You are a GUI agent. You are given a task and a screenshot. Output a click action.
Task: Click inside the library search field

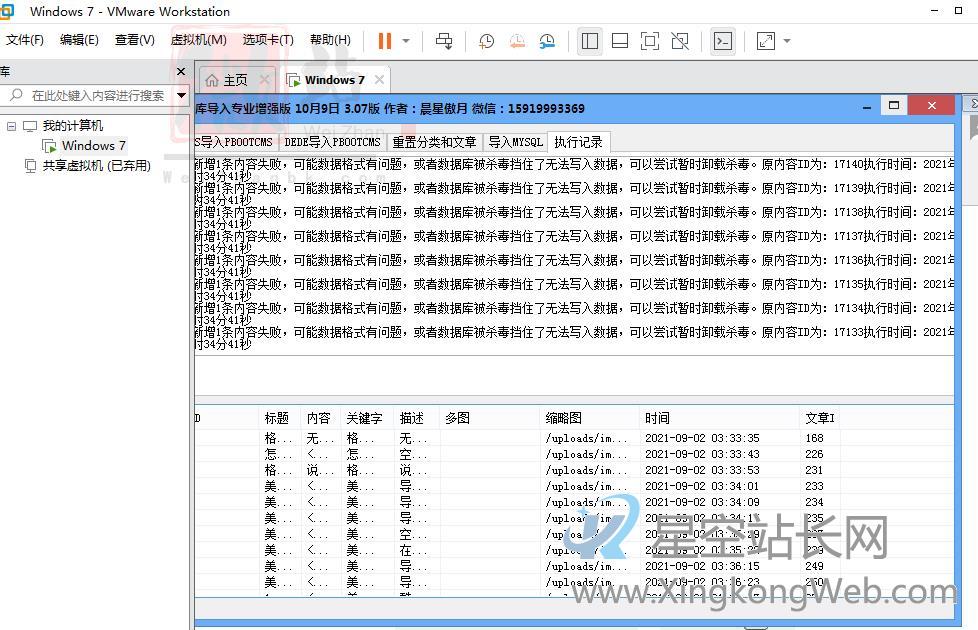[x=90, y=94]
